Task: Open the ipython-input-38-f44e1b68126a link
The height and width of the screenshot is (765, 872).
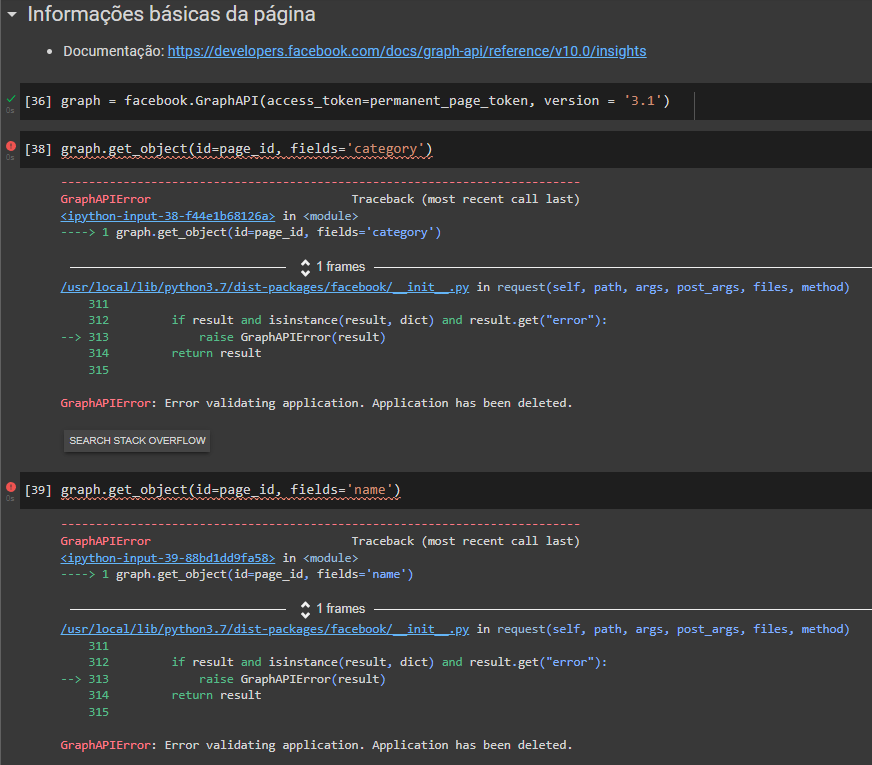Action: [167, 216]
